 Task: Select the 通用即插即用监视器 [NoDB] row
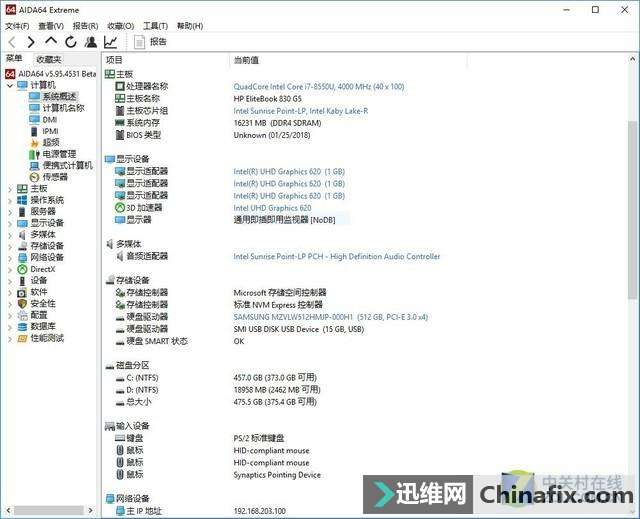[284, 220]
